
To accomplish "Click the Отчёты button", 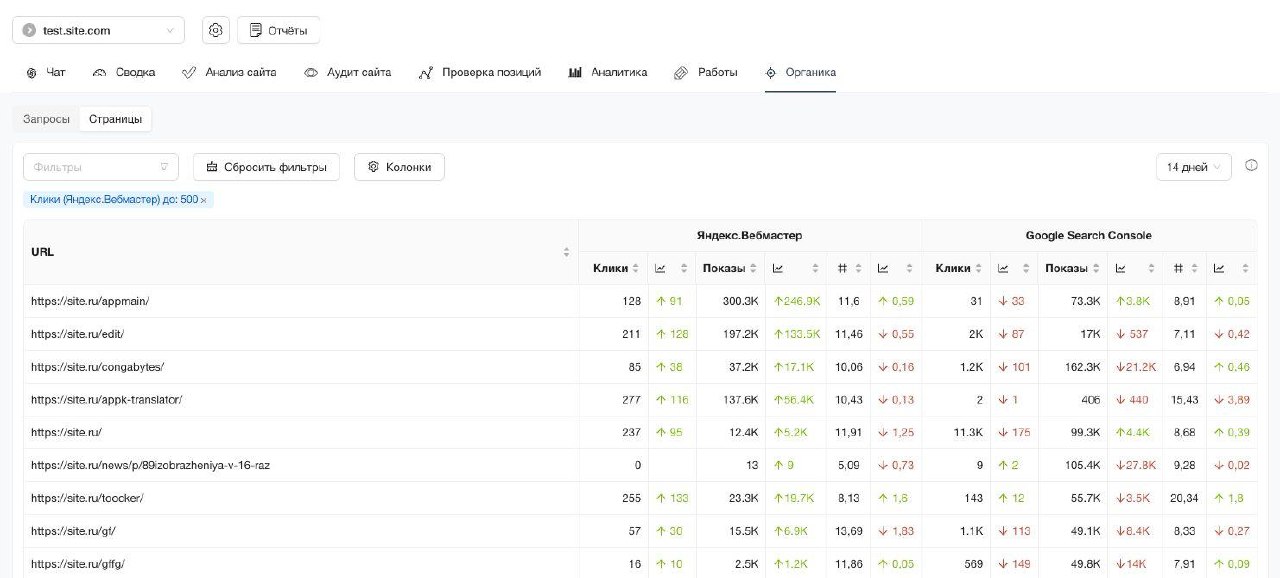I will pos(278,31).
